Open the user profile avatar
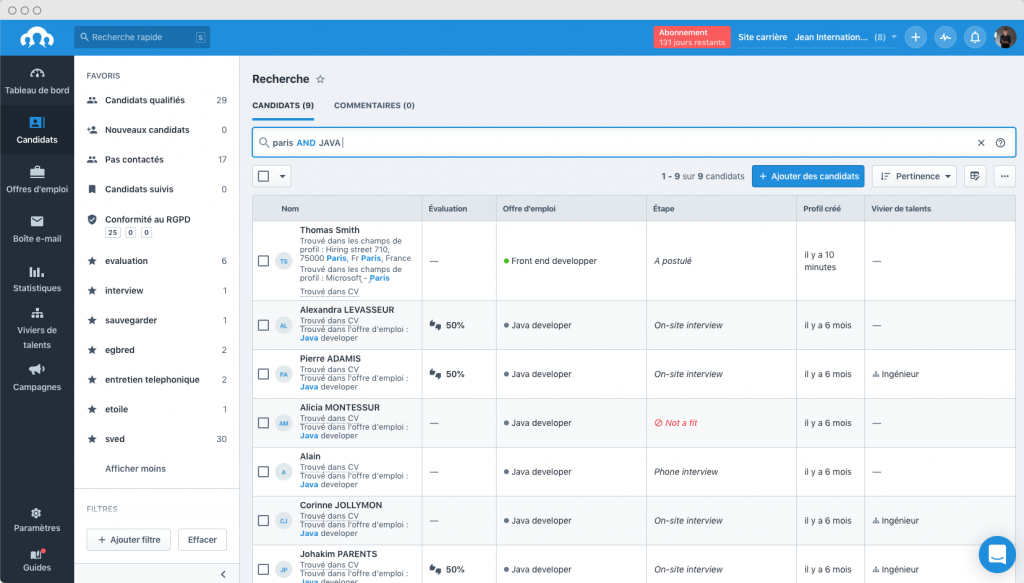Image resolution: width=1024 pixels, height=583 pixels. click(x=1005, y=37)
